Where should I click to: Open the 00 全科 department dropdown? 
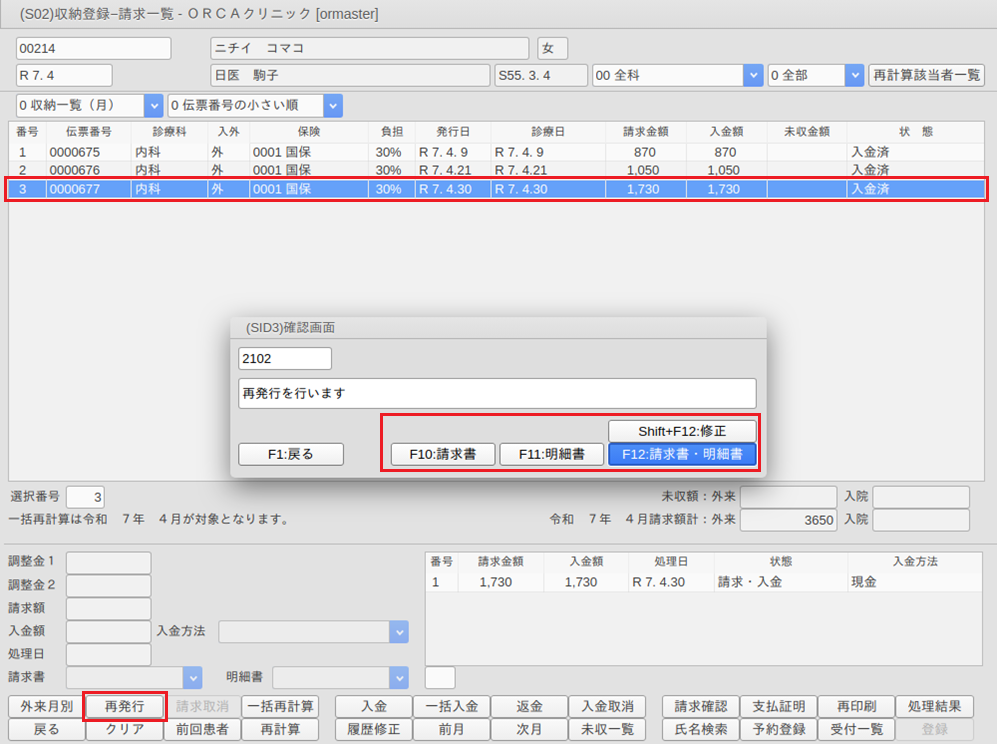coord(752,76)
